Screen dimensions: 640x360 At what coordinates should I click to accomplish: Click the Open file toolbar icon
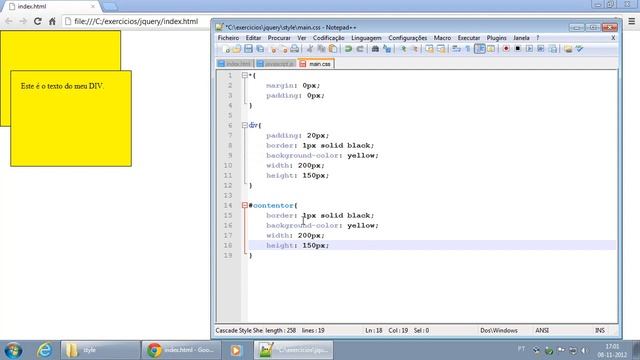[237, 49]
